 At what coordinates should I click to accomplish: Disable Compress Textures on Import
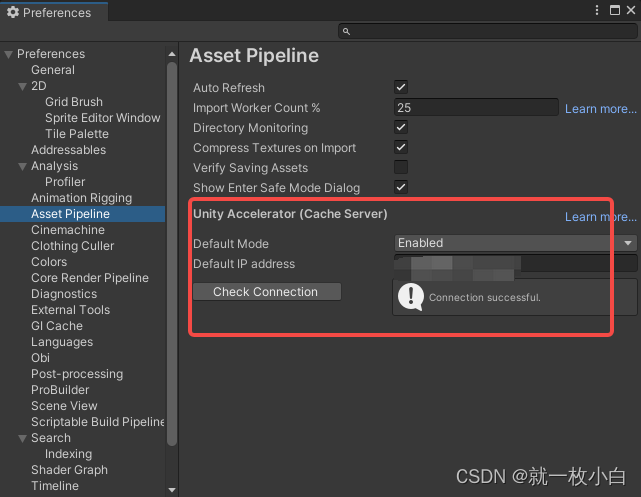click(401, 147)
